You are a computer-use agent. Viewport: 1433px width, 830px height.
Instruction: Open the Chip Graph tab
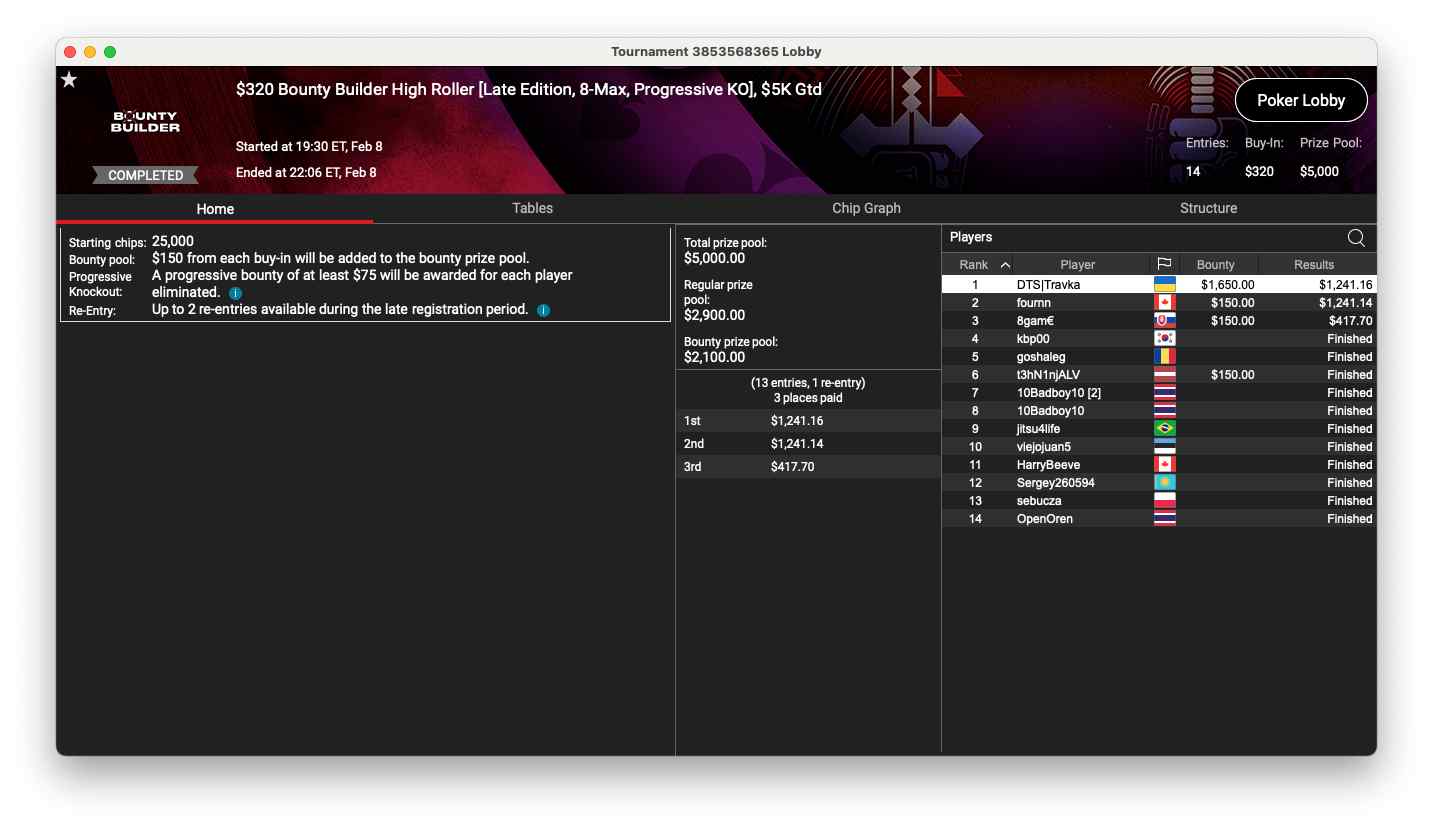(866, 208)
